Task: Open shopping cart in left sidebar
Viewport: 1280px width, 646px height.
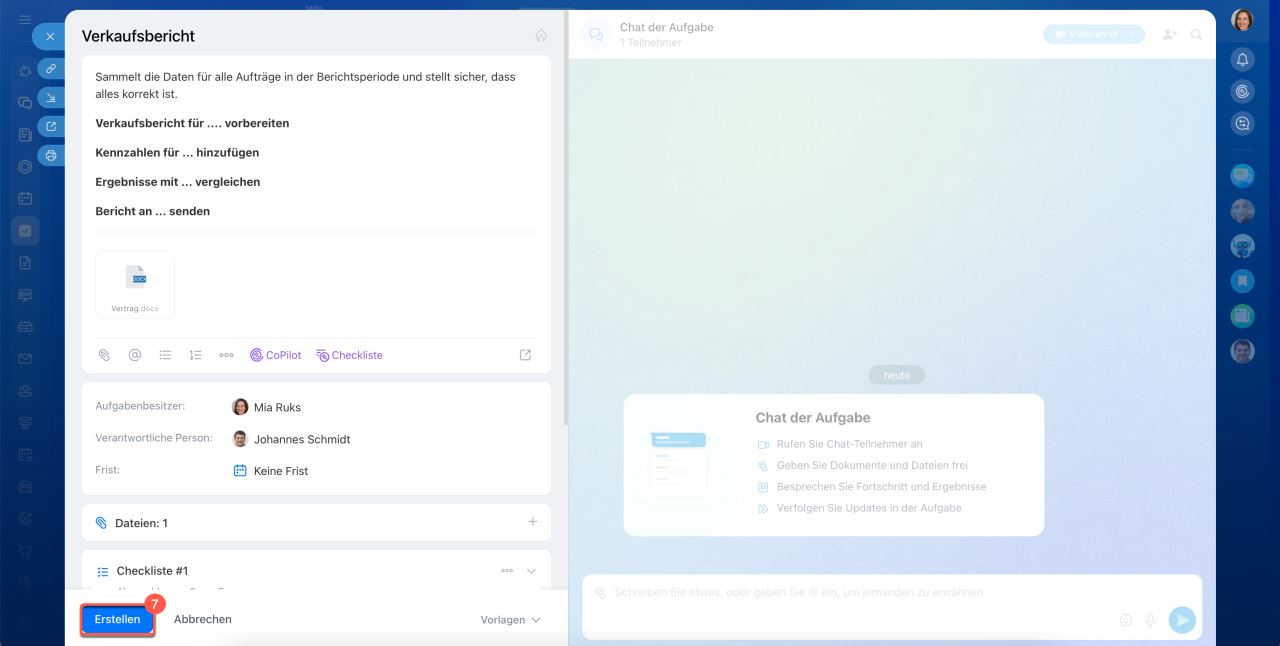Action: (x=25, y=551)
